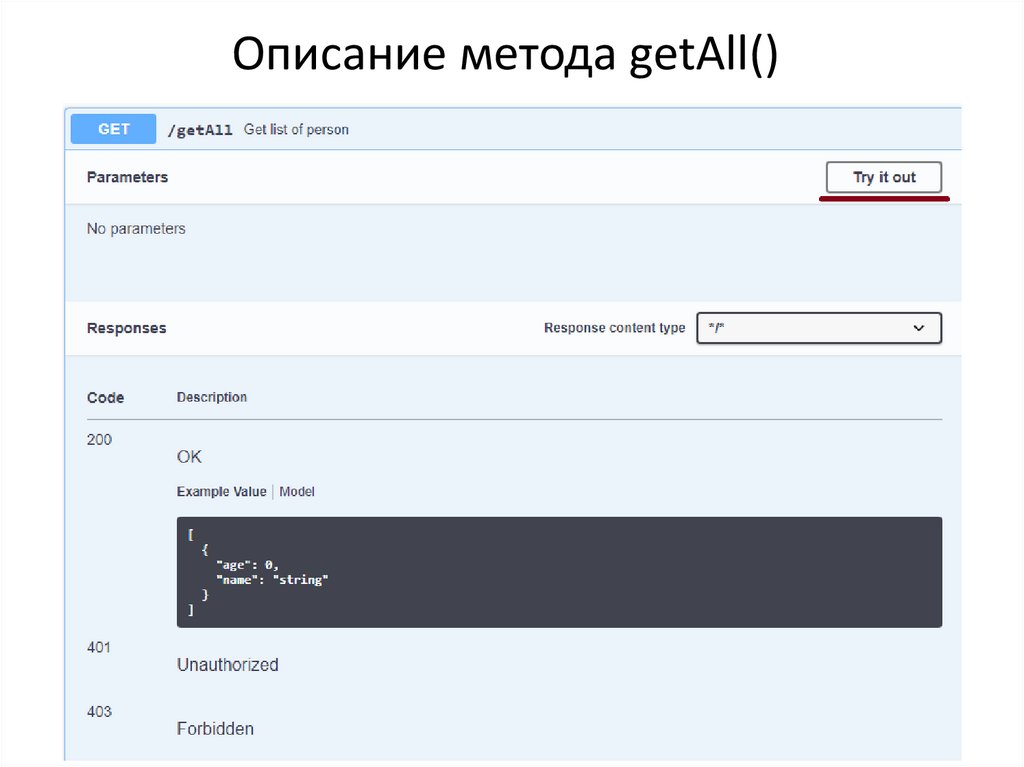This screenshot has width=1024, height=767.
Task: Click inside the JSON example code block
Action: [558, 572]
